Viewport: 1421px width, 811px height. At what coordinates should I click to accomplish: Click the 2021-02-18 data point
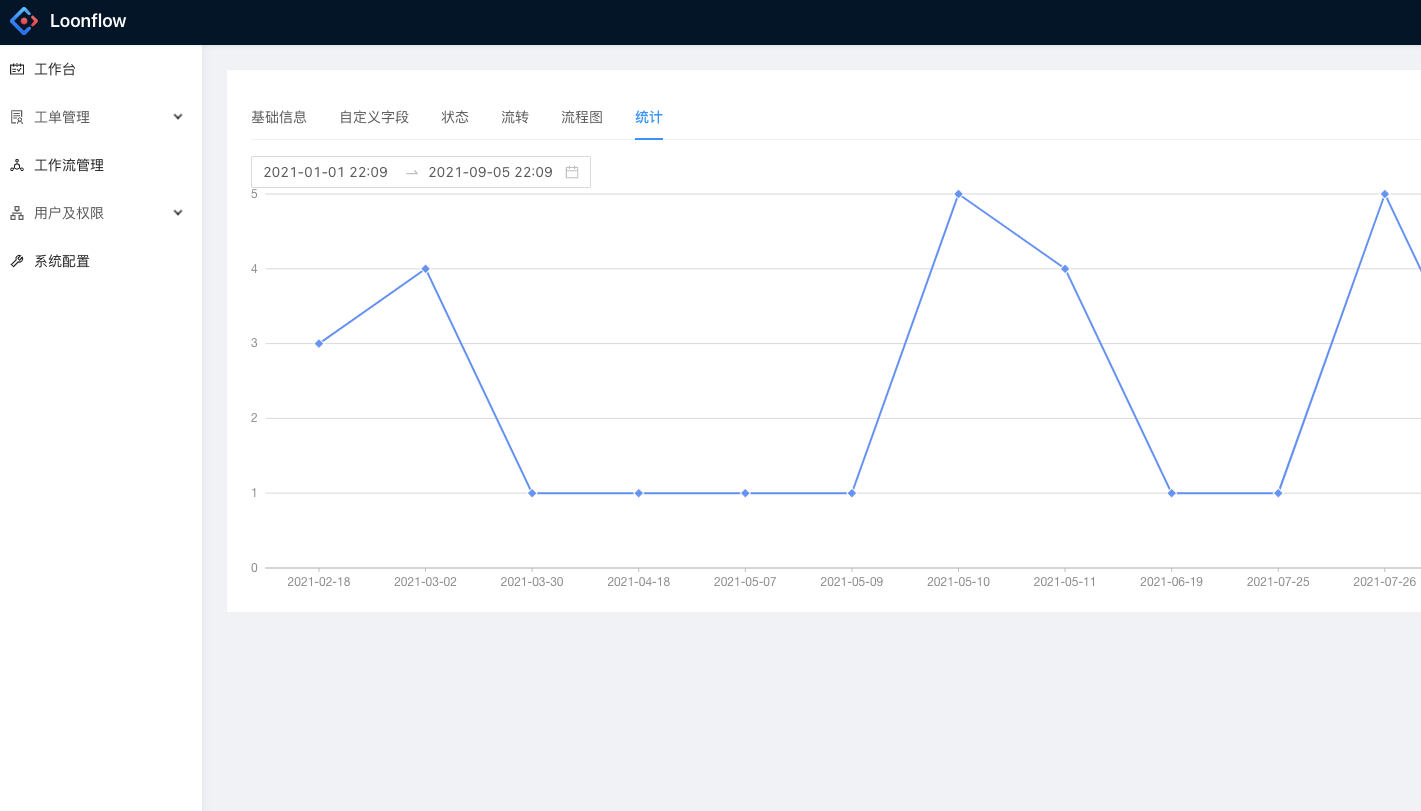(319, 343)
